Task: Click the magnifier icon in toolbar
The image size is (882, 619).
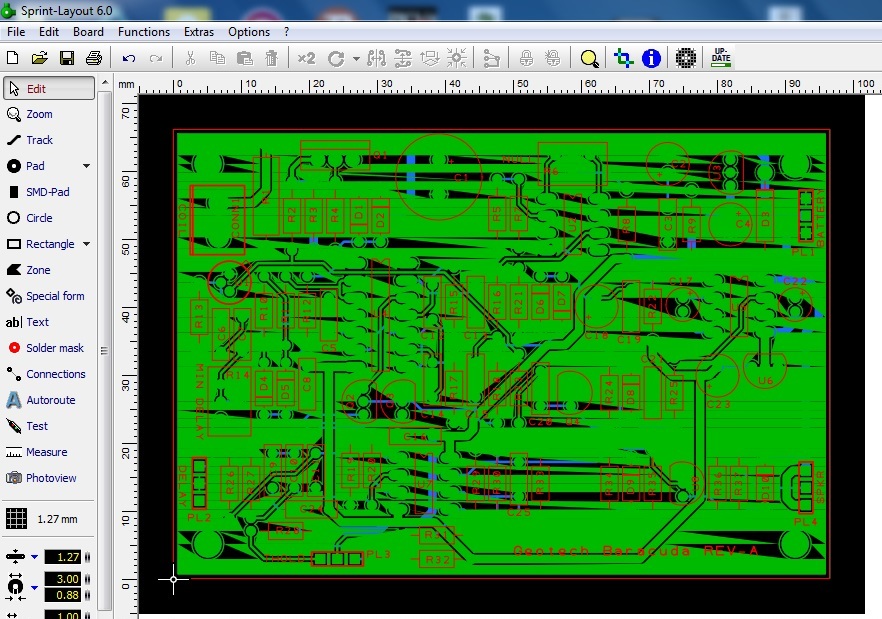Action: (589, 58)
